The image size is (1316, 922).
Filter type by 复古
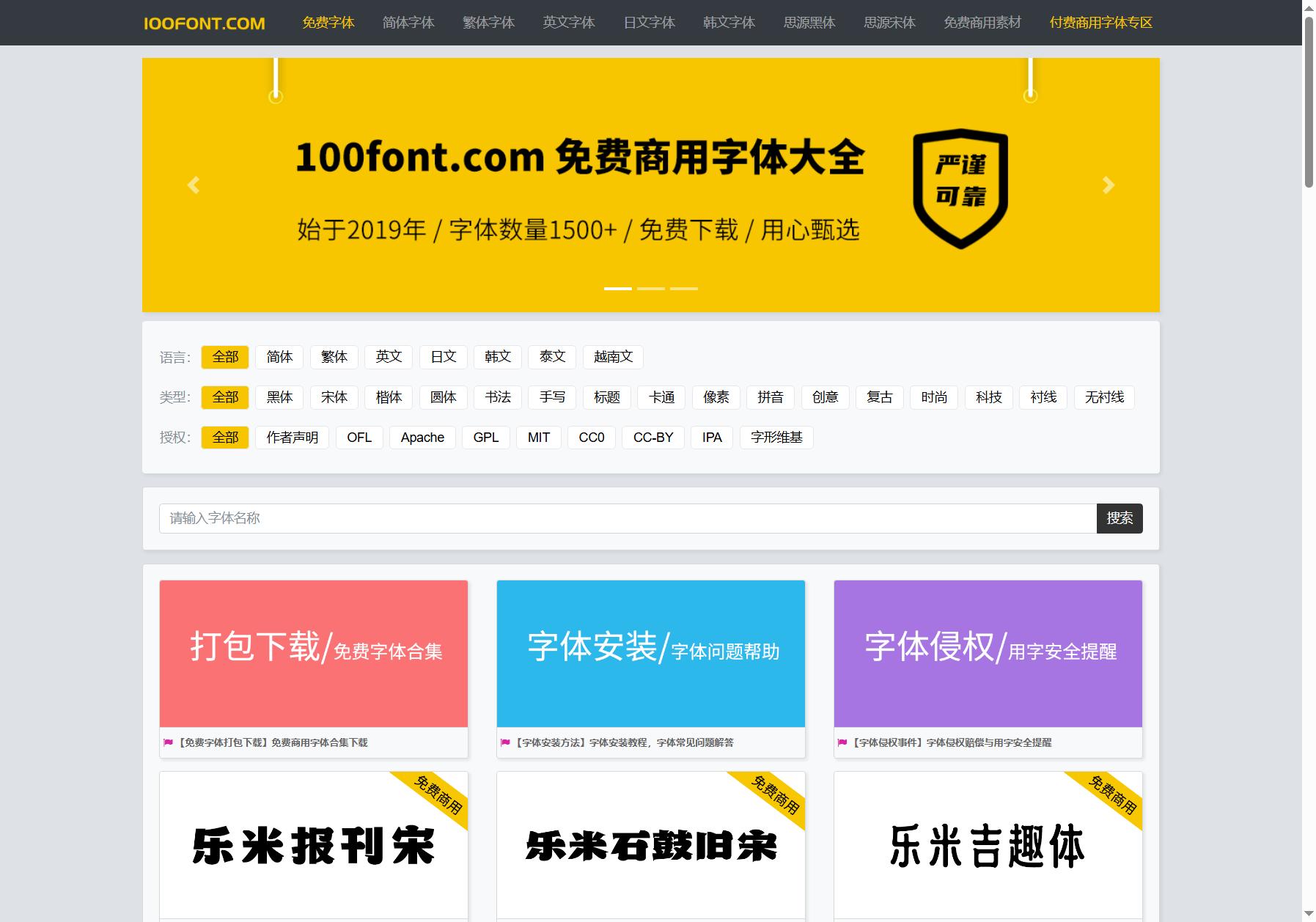880,397
